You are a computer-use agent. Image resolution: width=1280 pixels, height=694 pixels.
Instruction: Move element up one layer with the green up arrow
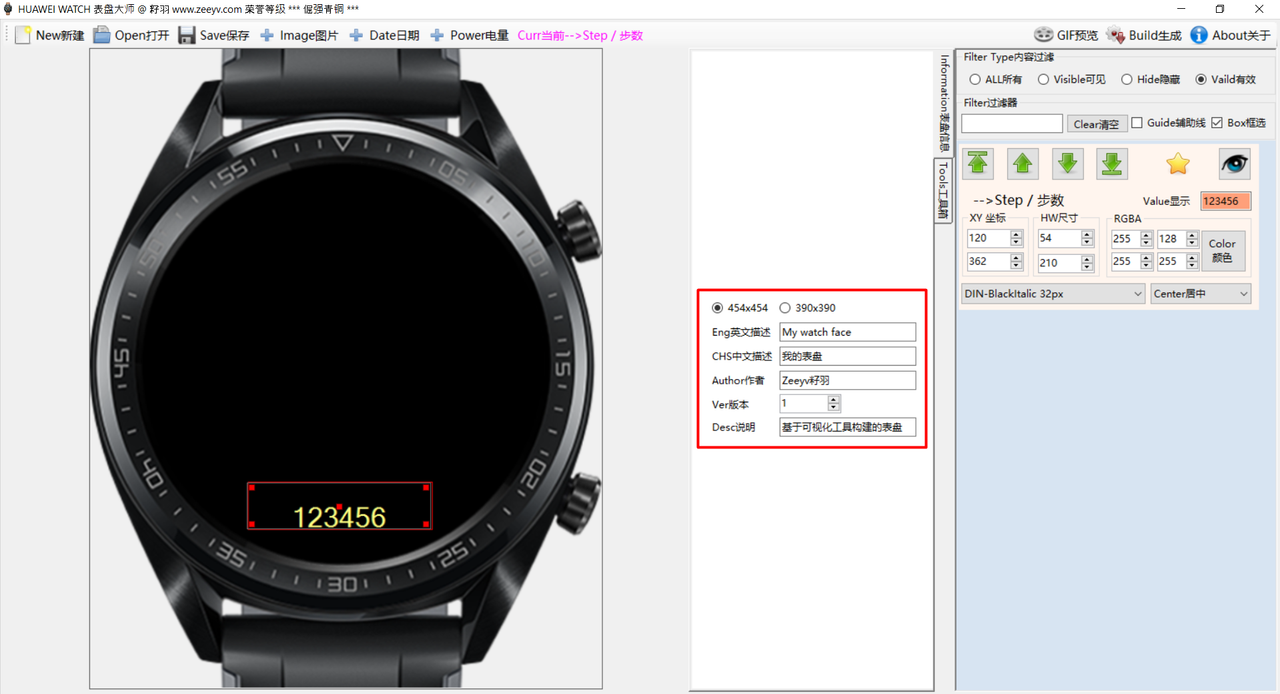1022,164
